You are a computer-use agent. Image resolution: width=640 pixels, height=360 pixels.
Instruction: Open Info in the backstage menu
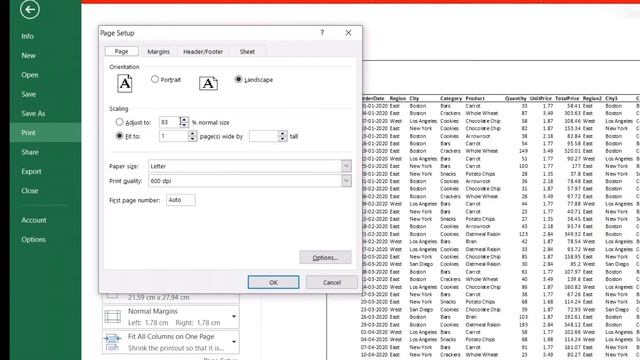pos(27,36)
